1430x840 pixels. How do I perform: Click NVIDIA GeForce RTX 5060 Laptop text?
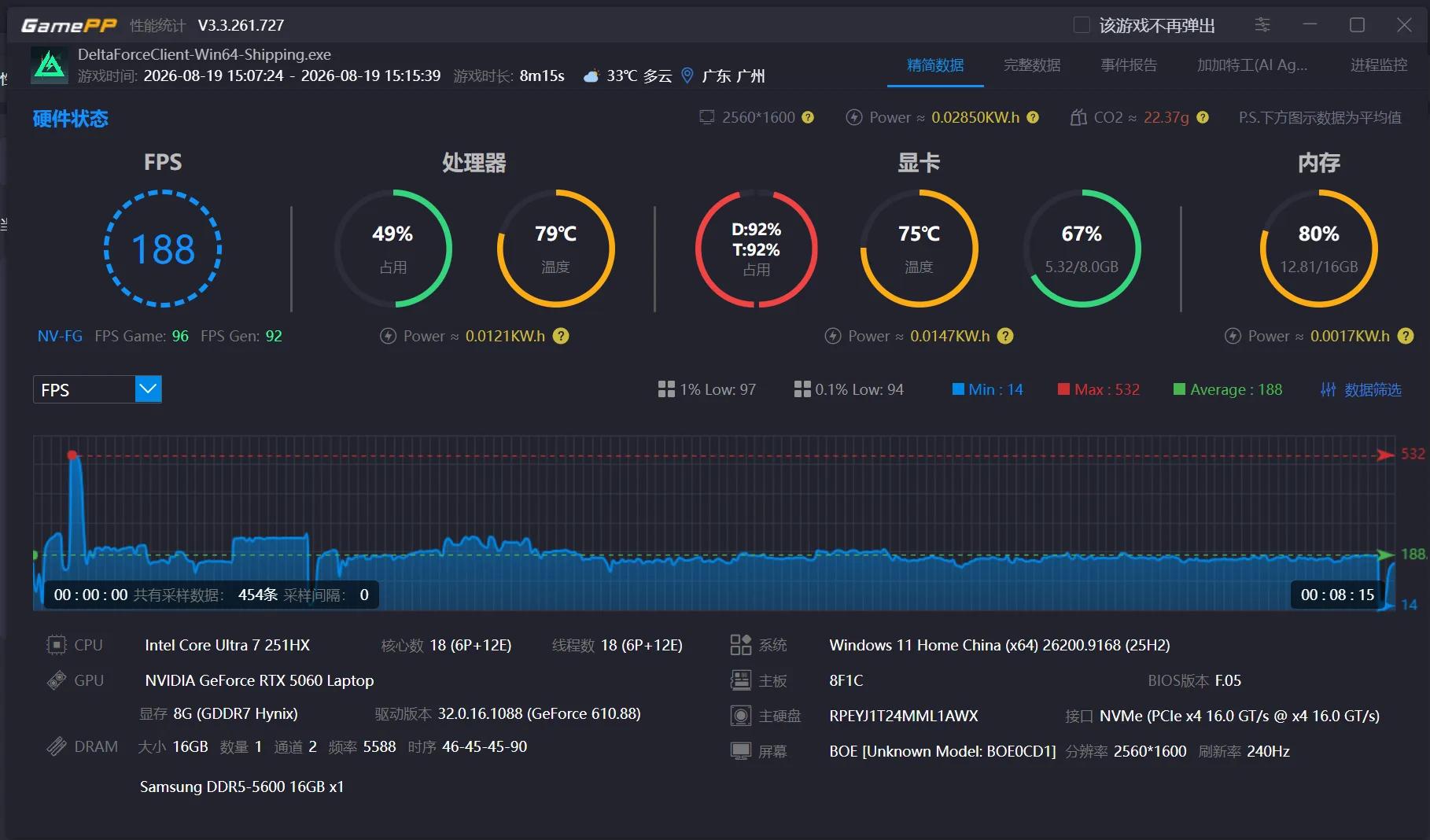click(x=260, y=680)
